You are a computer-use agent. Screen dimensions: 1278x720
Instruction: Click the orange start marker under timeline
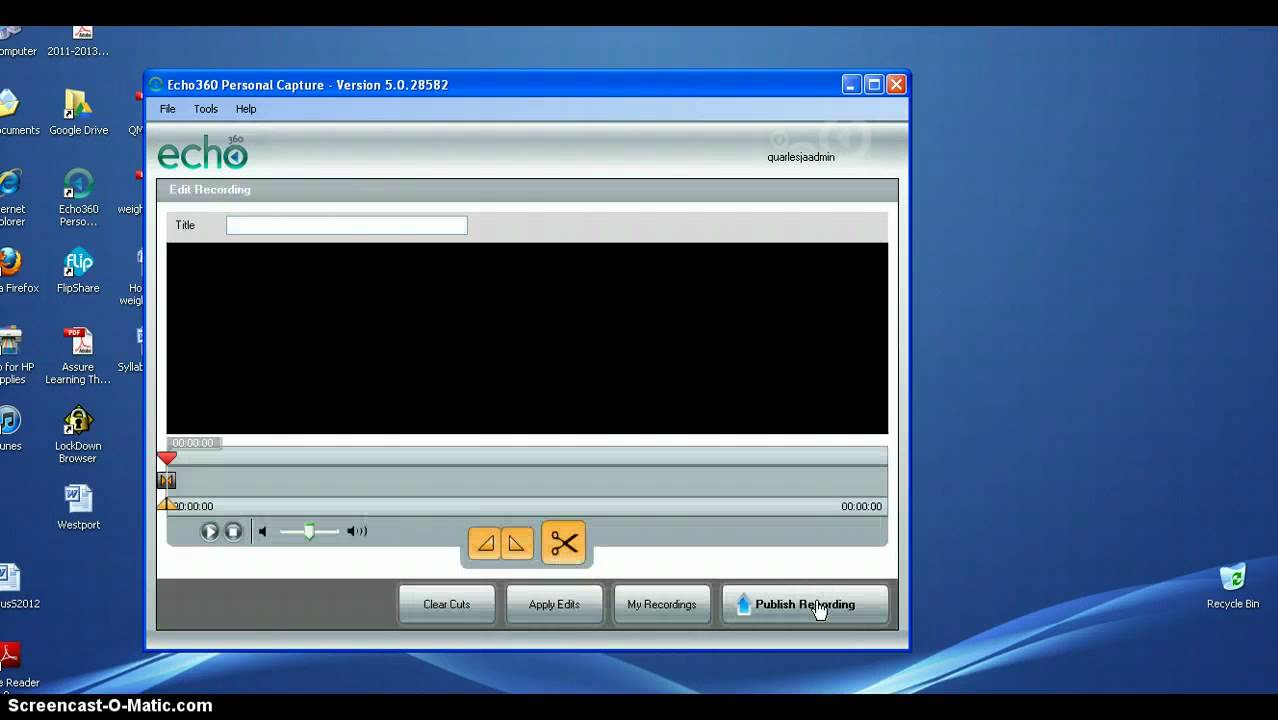coord(167,505)
